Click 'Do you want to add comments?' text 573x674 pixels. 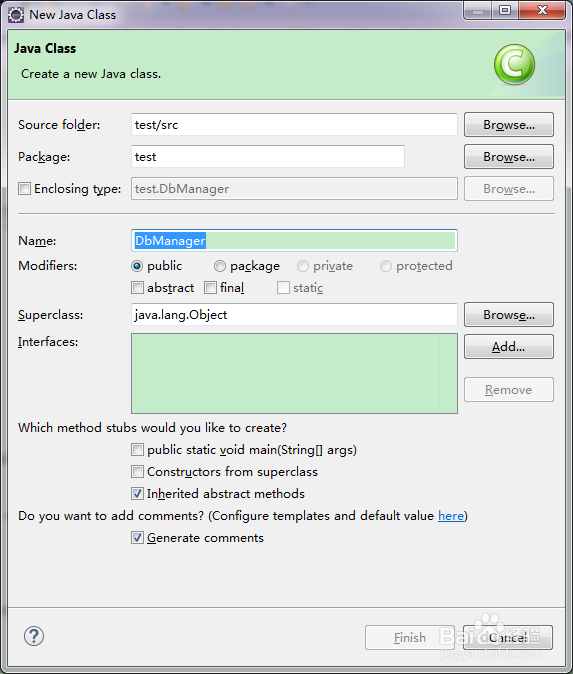click(111, 515)
